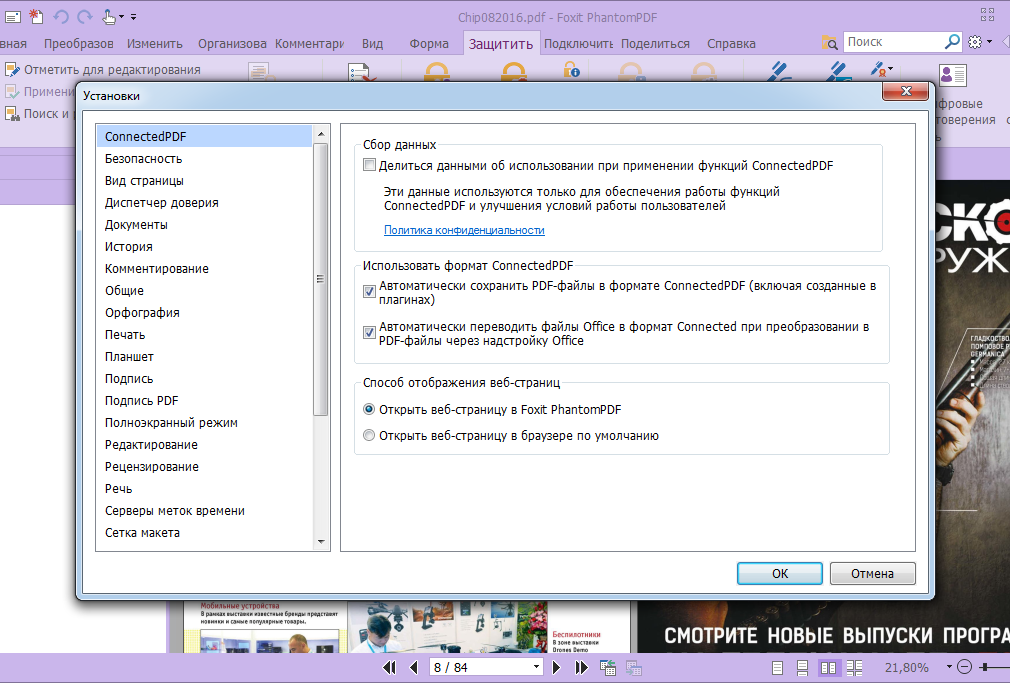Select Открыть веб-страницу в Foxit PhantomPDF radio

coord(369,409)
